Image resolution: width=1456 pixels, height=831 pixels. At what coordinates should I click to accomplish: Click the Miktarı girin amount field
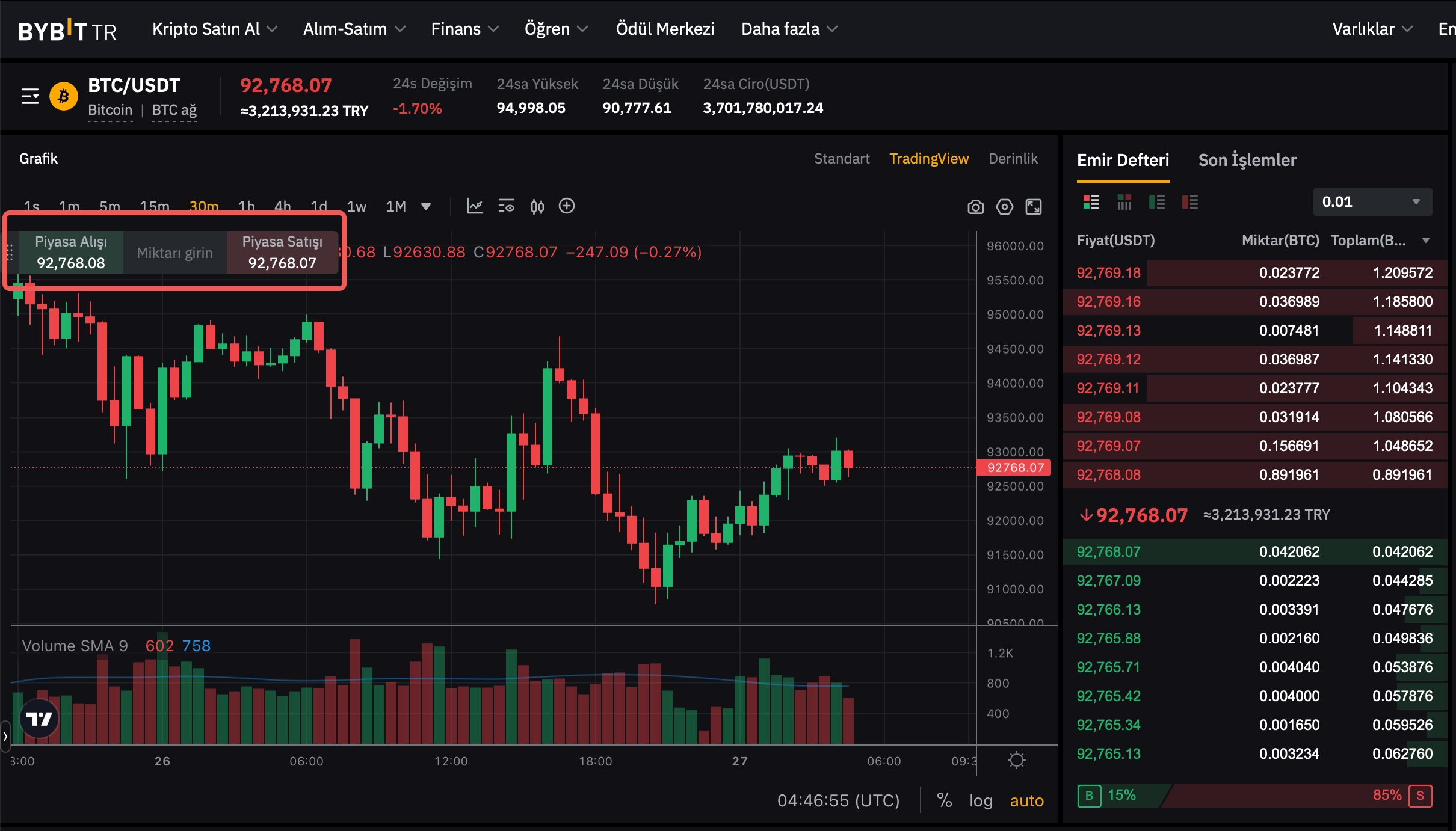click(x=174, y=253)
